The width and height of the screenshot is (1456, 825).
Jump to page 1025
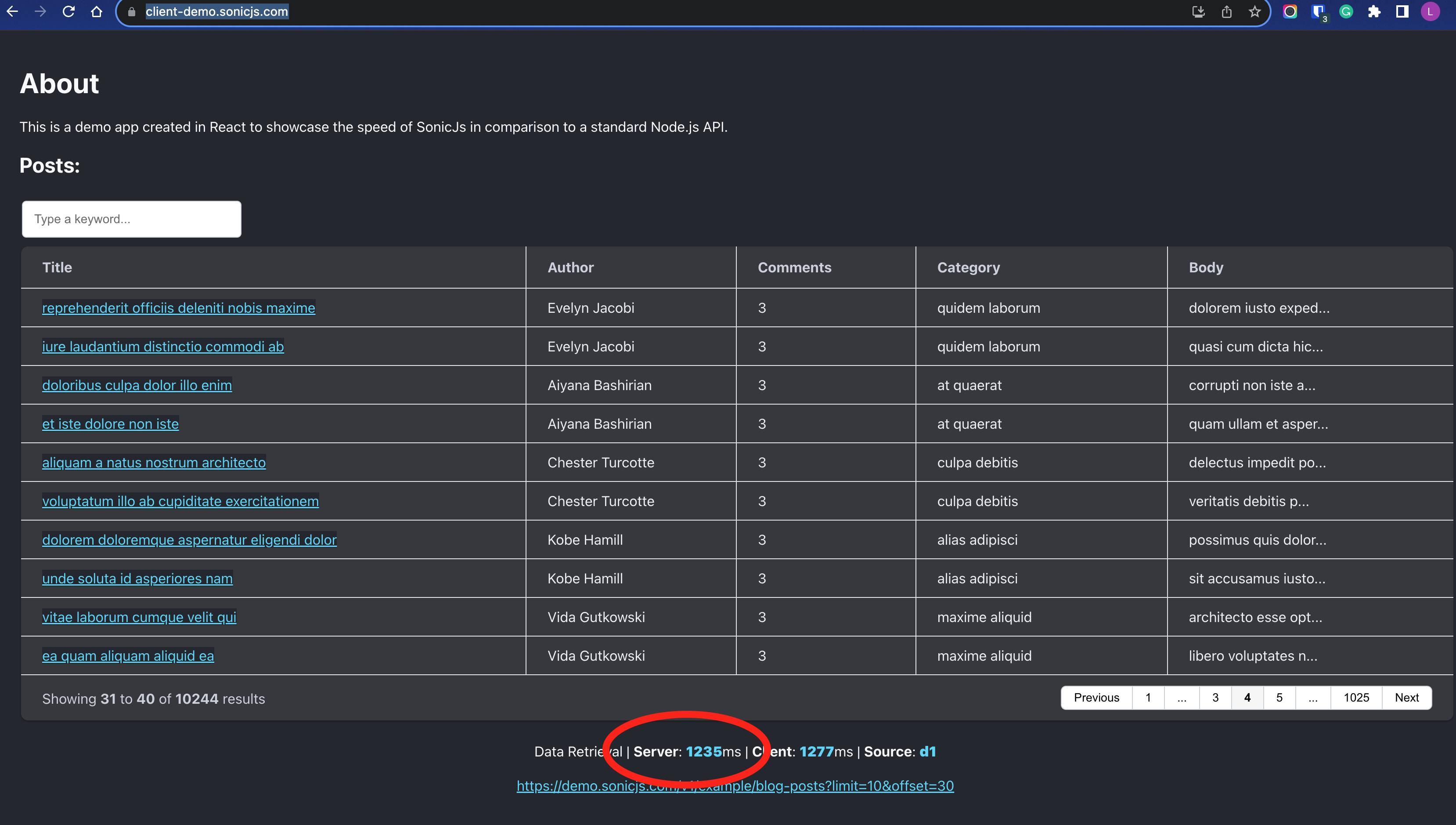click(1356, 698)
